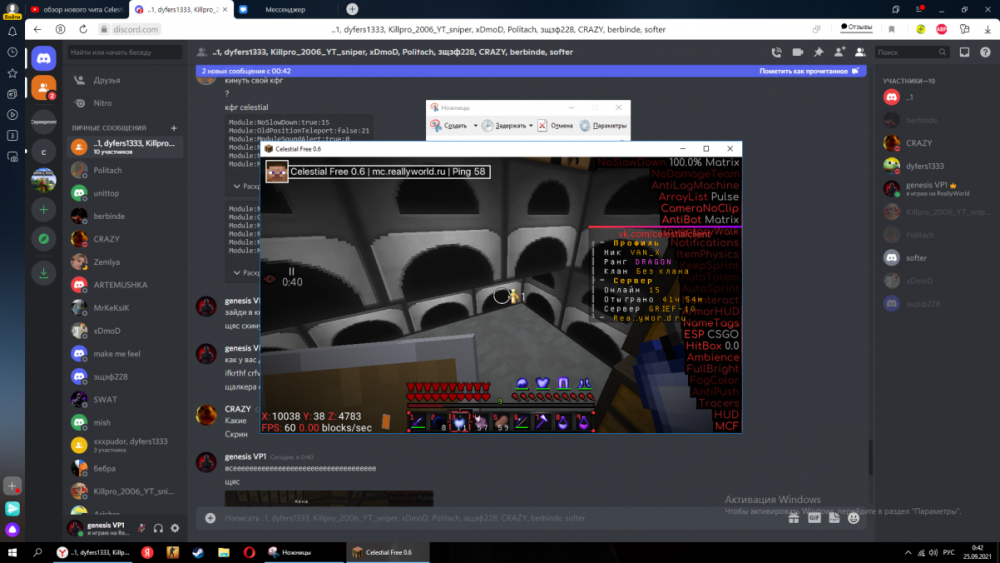Open Opera from the taskbar

(x=249, y=552)
